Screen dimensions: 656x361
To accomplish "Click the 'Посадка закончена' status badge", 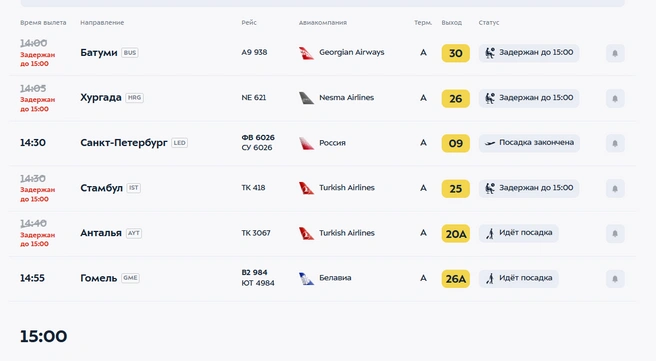I will 529,143.
